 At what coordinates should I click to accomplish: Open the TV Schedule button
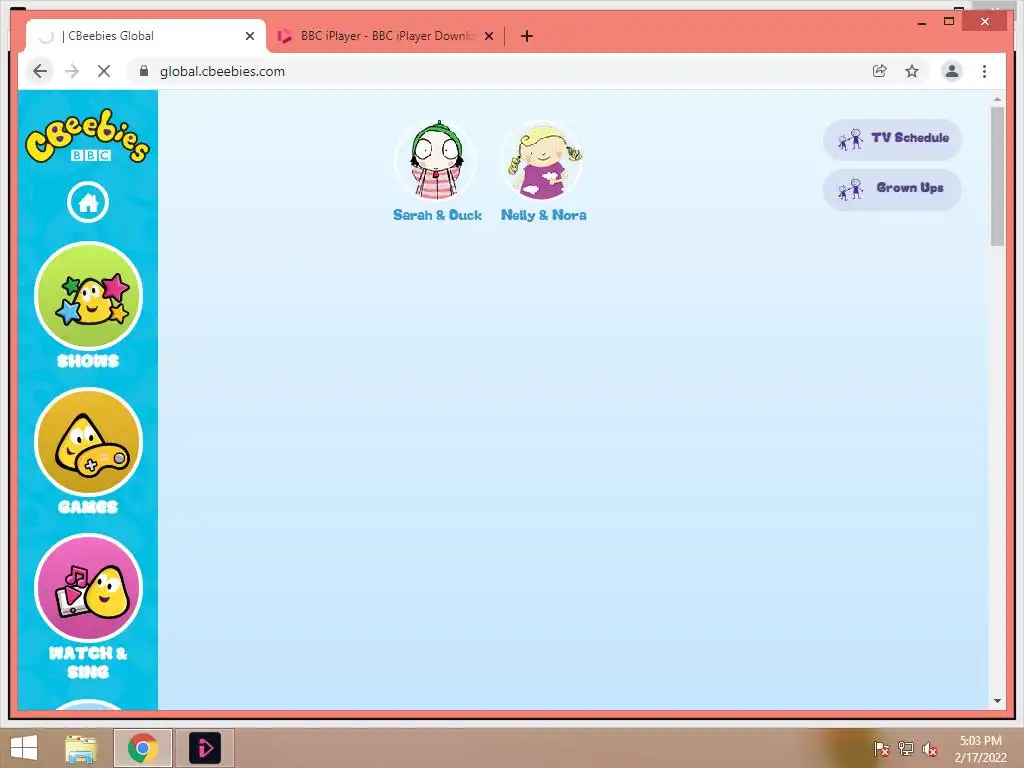pyautogui.click(x=892, y=138)
